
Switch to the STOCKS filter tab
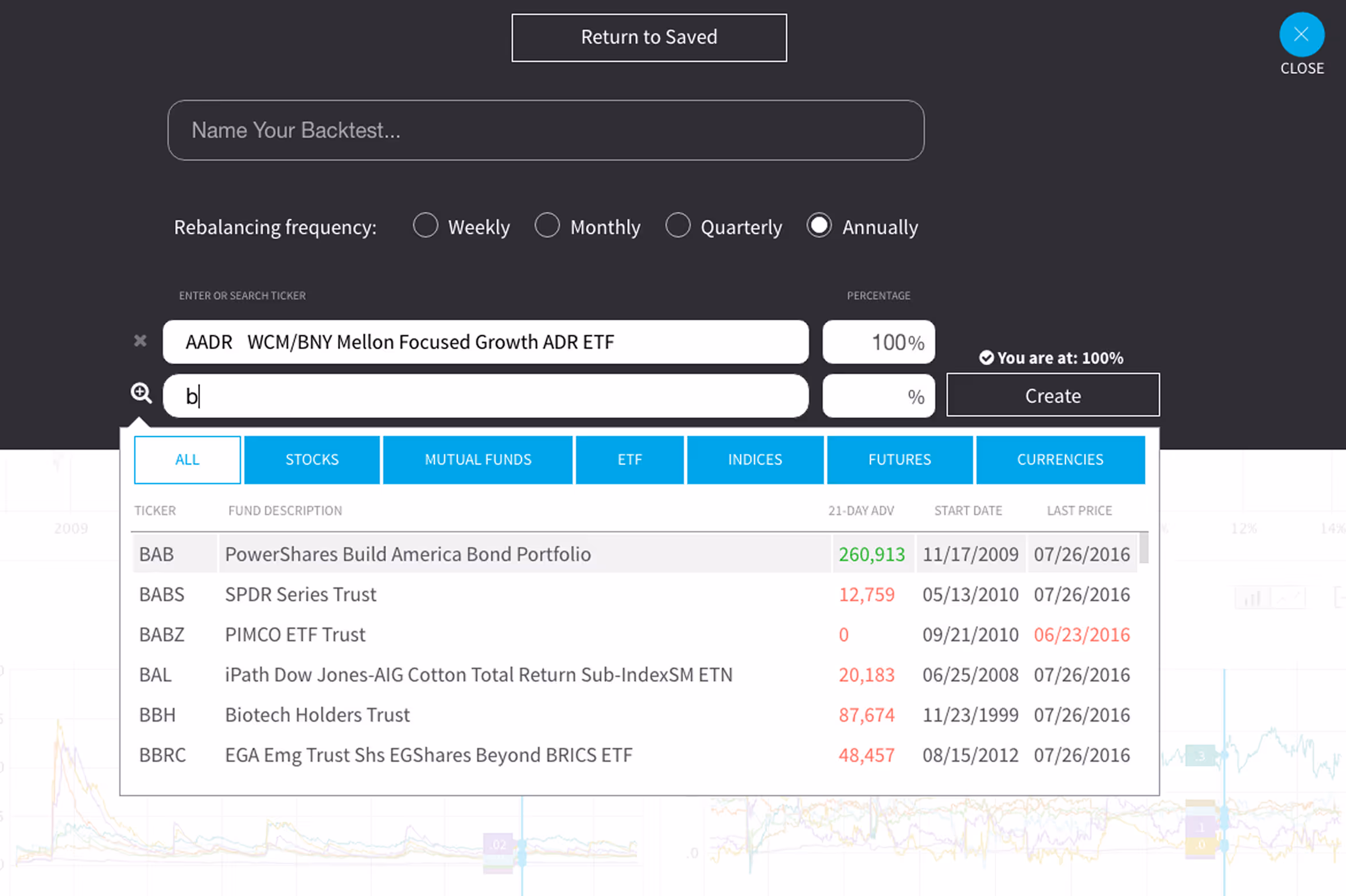click(x=312, y=459)
